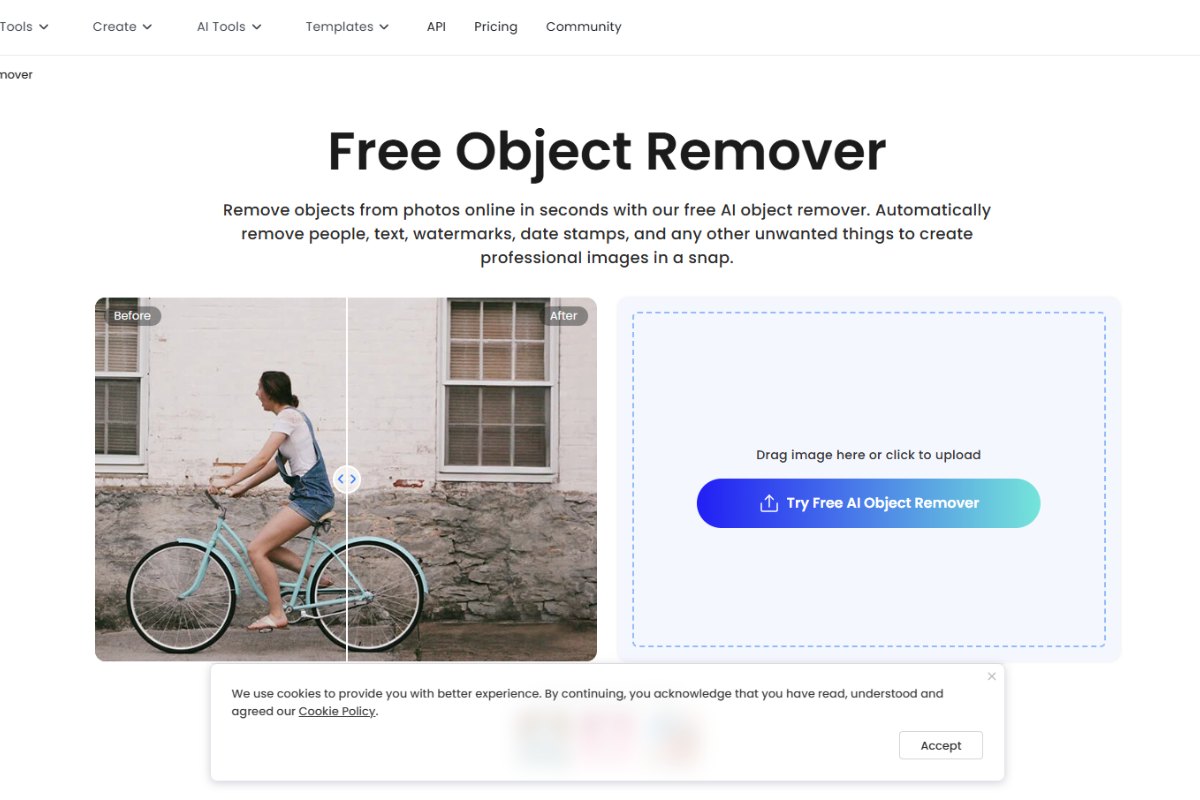1200x800 pixels.
Task: Click the bicycle girl preview image
Action: 346,479
